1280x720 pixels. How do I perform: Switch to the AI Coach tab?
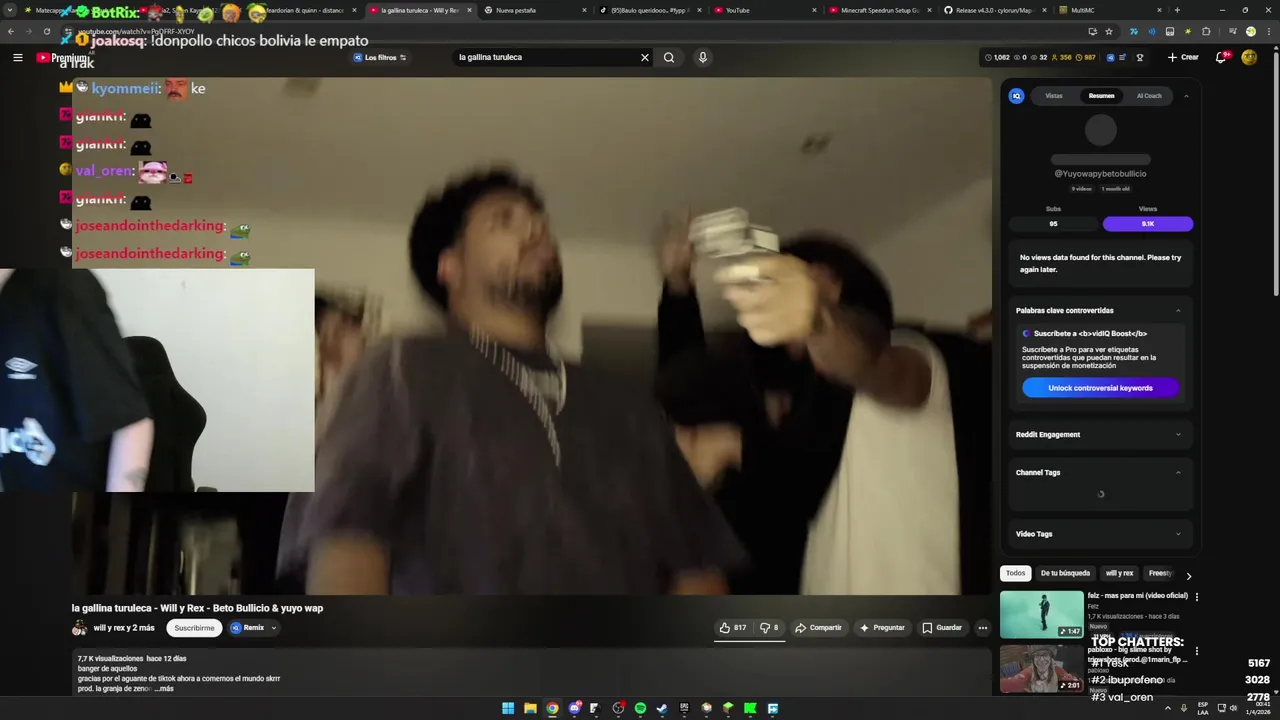[x=1149, y=96]
